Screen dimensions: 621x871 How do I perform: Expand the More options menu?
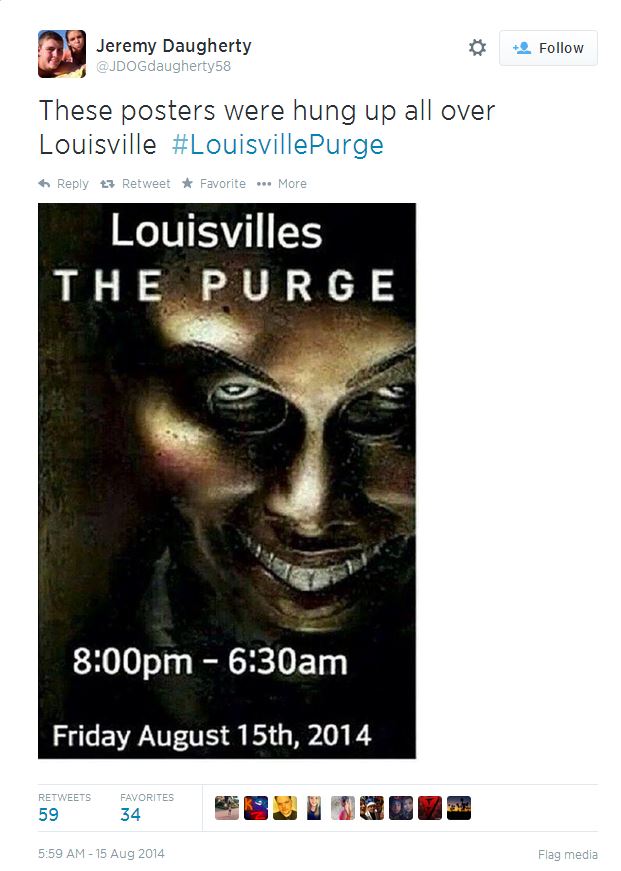click(x=282, y=183)
